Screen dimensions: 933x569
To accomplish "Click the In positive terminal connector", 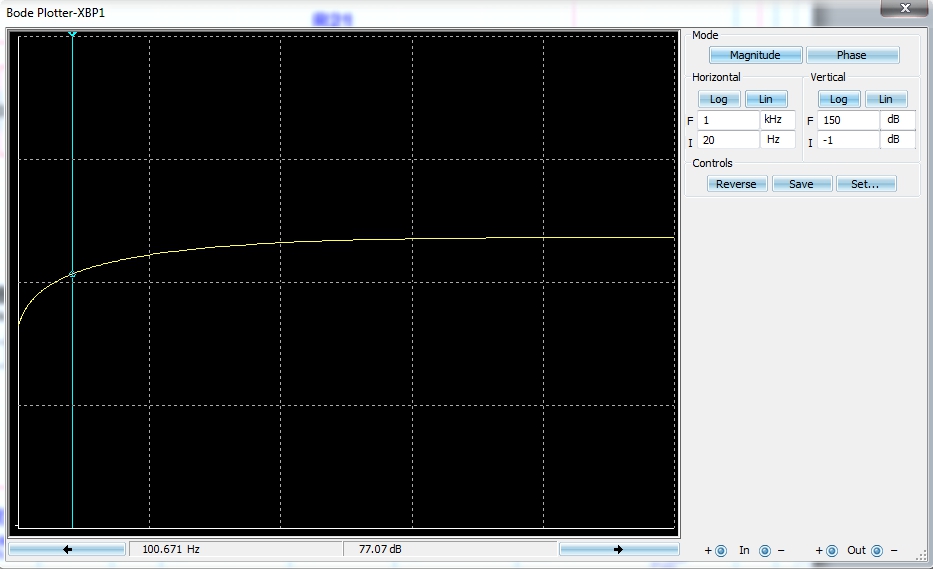I will click(x=721, y=550).
